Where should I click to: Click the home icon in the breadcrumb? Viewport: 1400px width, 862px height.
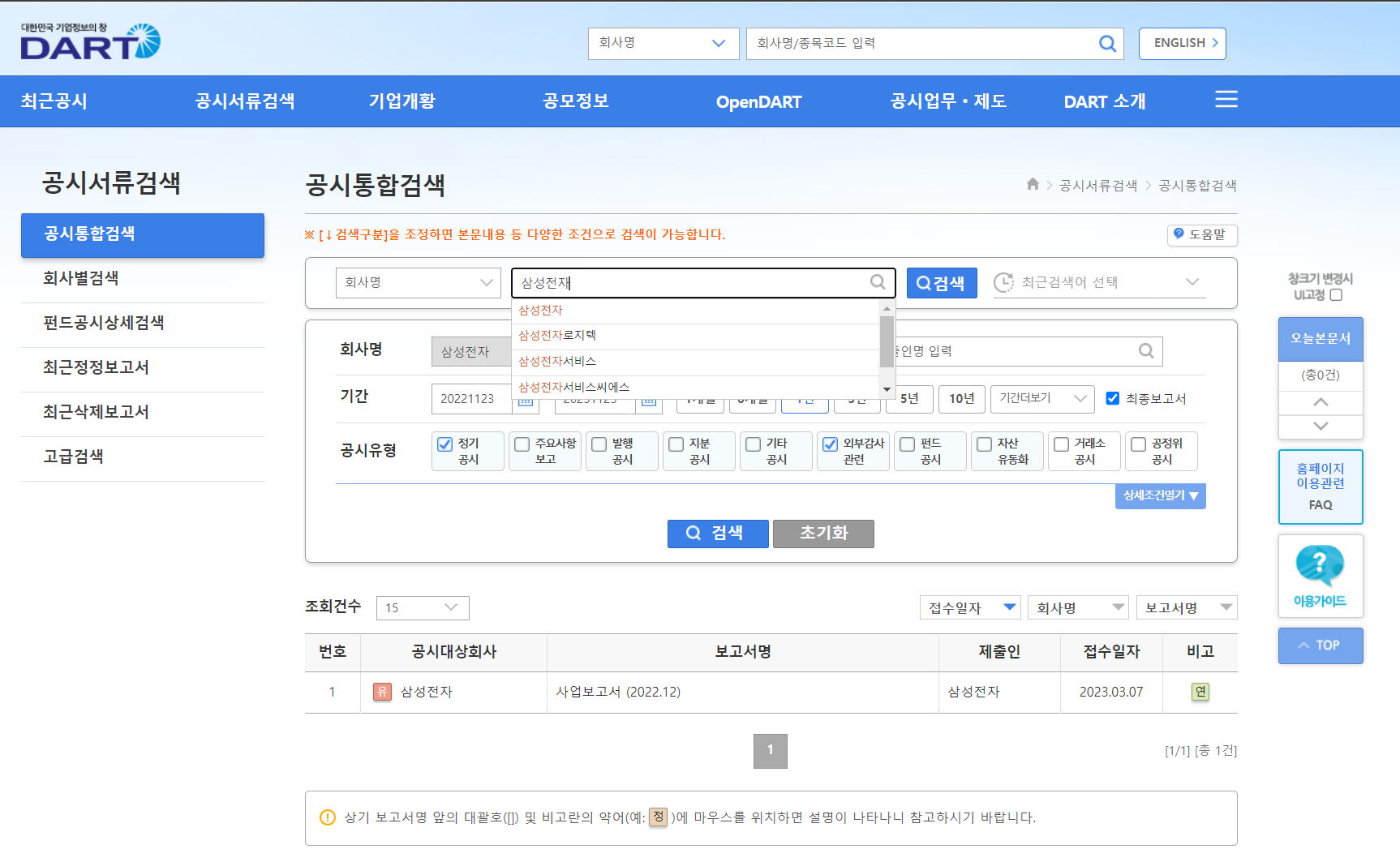click(1033, 184)
